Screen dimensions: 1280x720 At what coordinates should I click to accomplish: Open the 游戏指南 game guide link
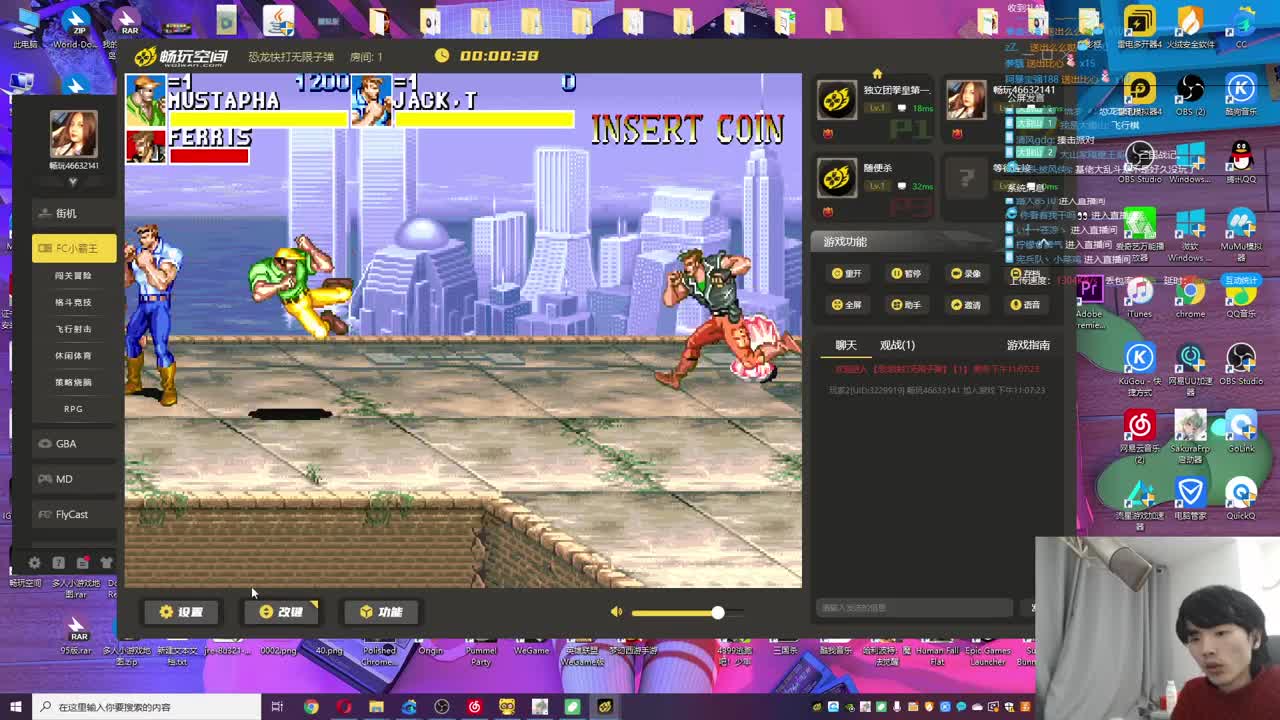(x=1028, y=345)
